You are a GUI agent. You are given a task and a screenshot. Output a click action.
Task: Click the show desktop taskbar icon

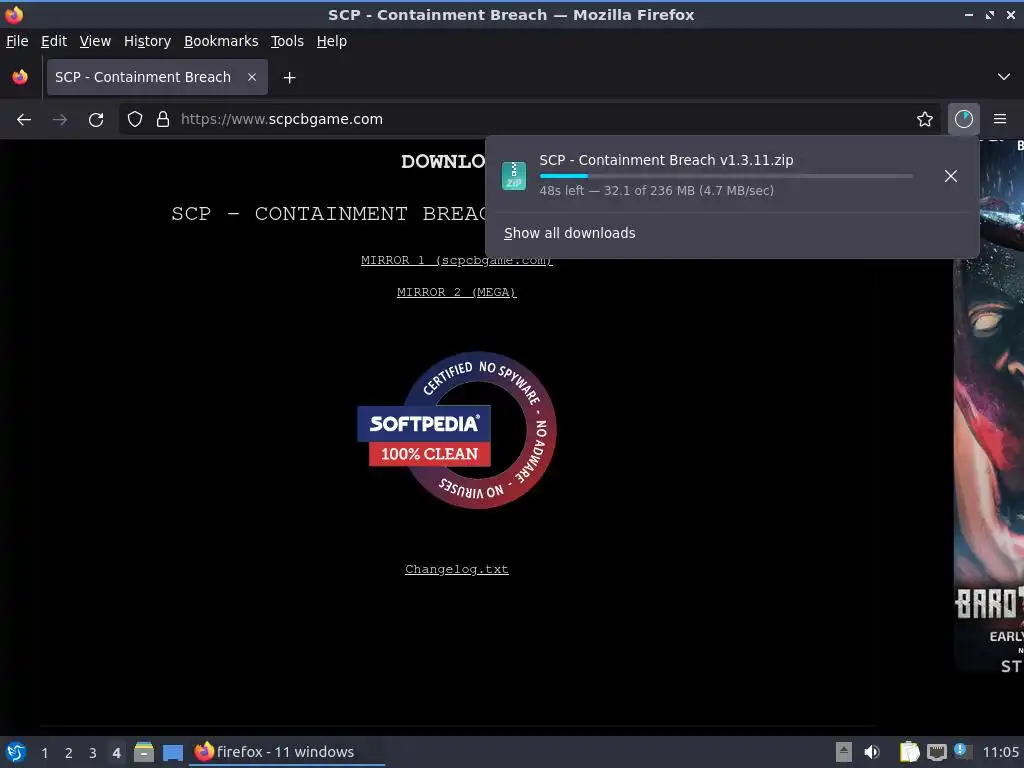coord(172,752)
